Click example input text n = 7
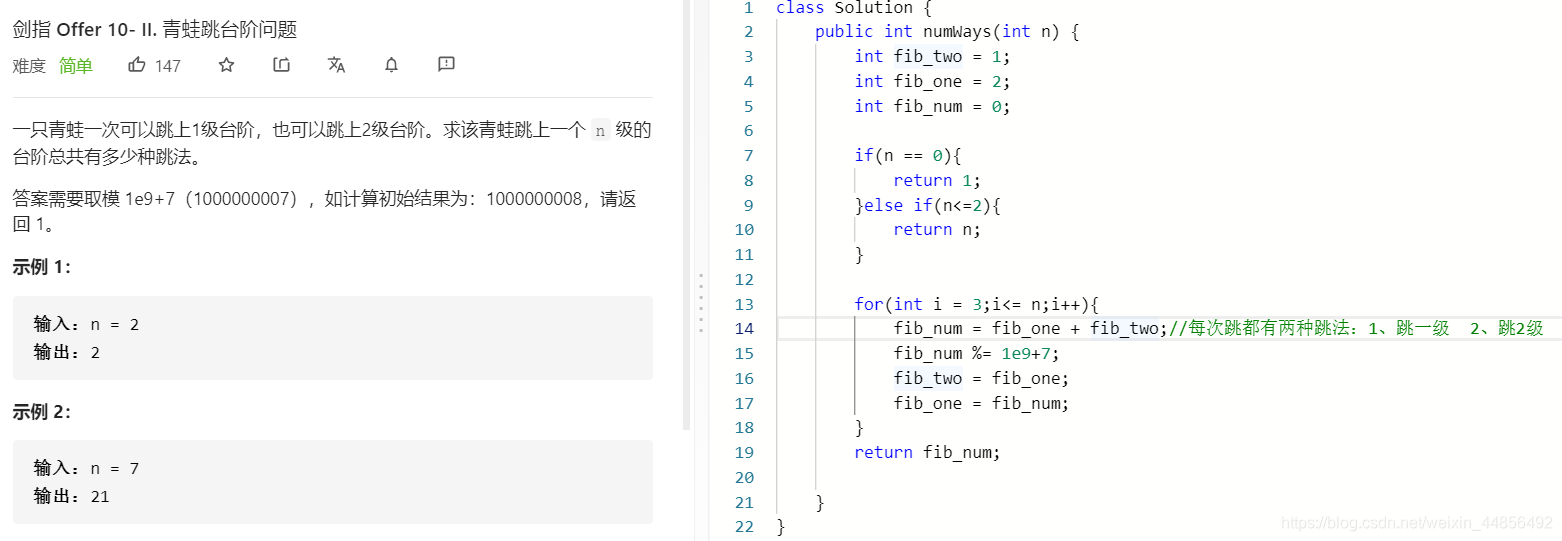1562x541 pixels. [115, 468]
